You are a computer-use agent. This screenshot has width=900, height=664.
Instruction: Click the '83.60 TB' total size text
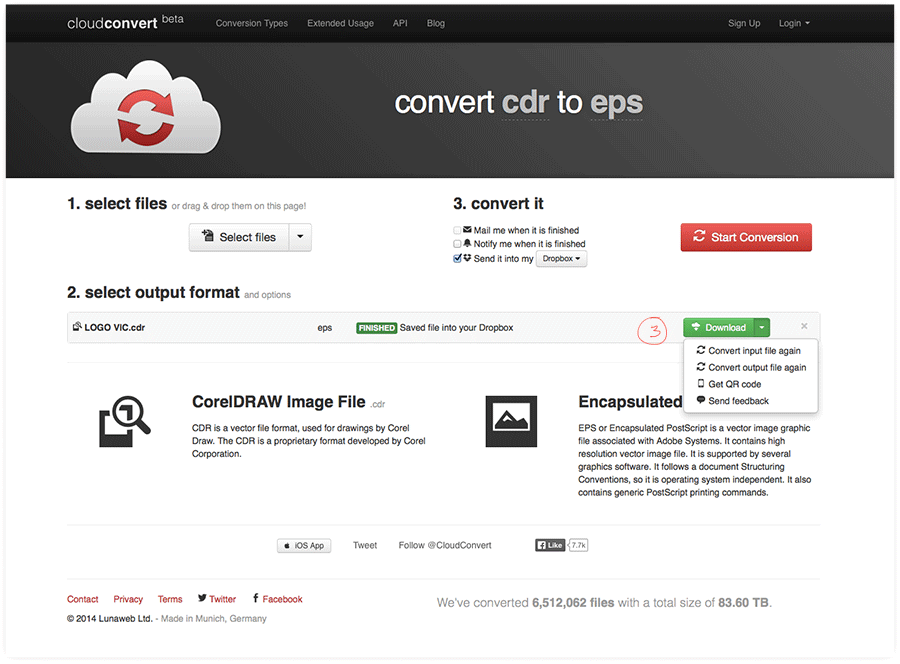743,603
